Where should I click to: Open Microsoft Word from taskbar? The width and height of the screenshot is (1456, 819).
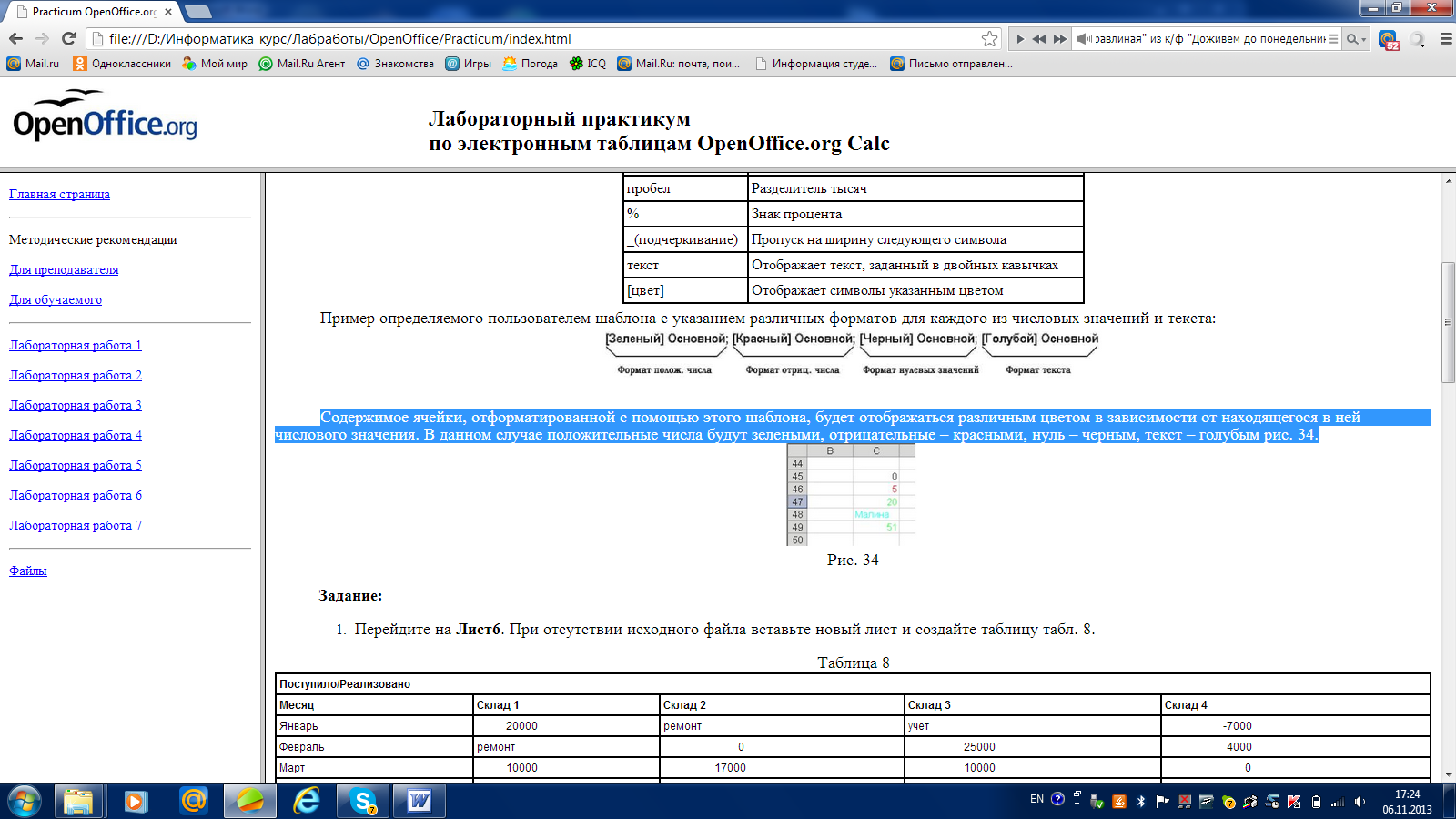coord(420,801)
